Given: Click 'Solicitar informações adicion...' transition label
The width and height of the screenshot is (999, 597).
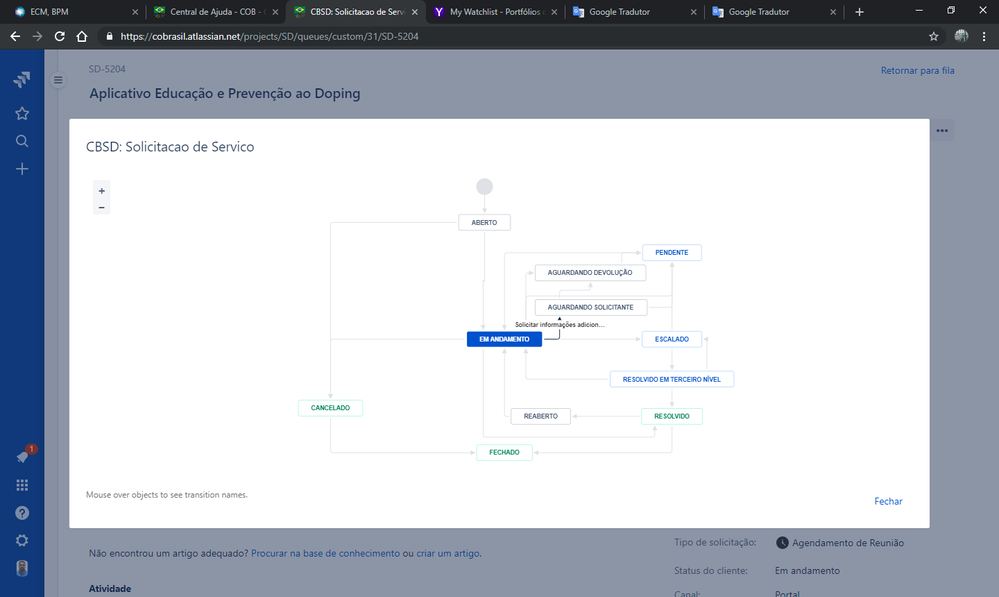Looking at the screenshot, I should [559, 325].
